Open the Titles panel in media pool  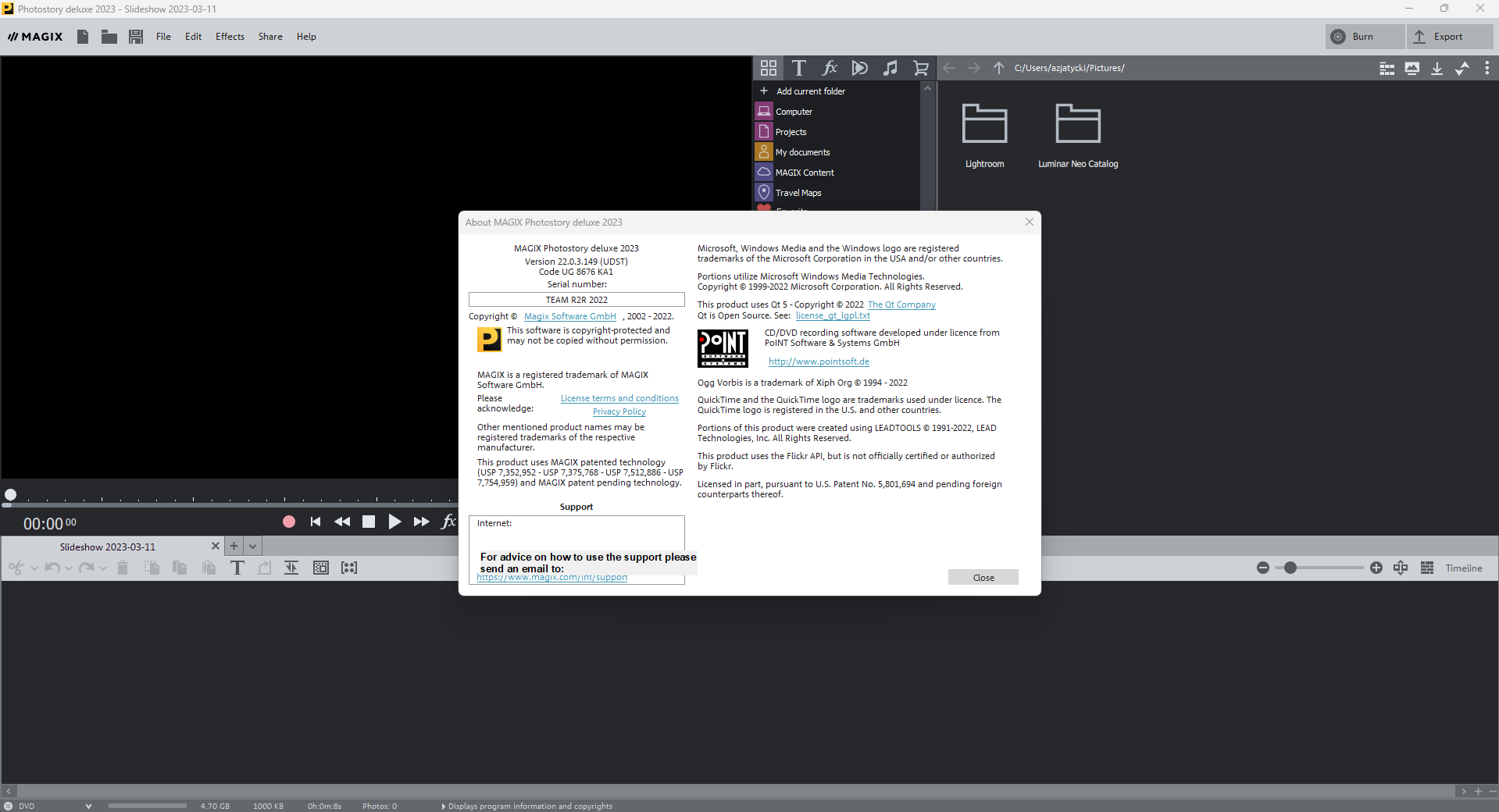click(798, 68)
